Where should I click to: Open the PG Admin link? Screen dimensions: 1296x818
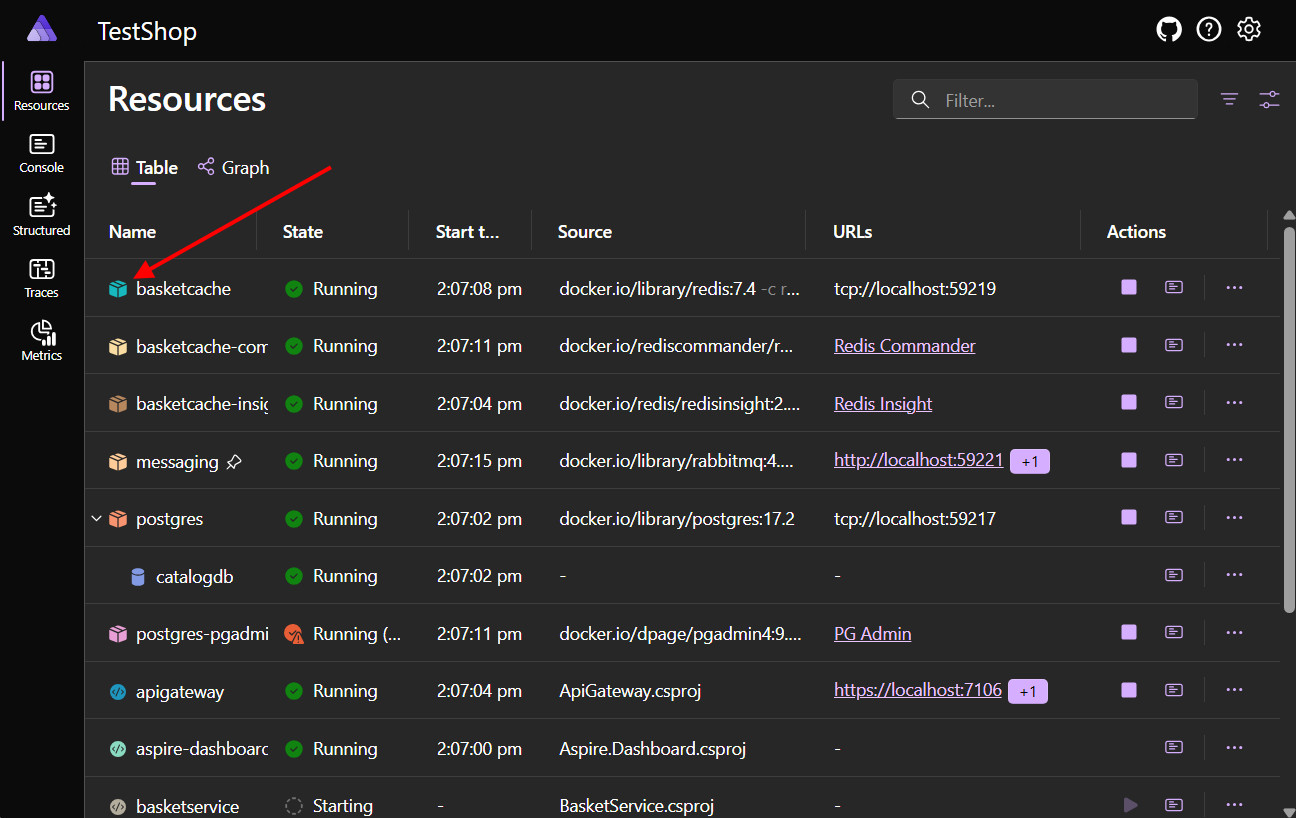point(872,633)
